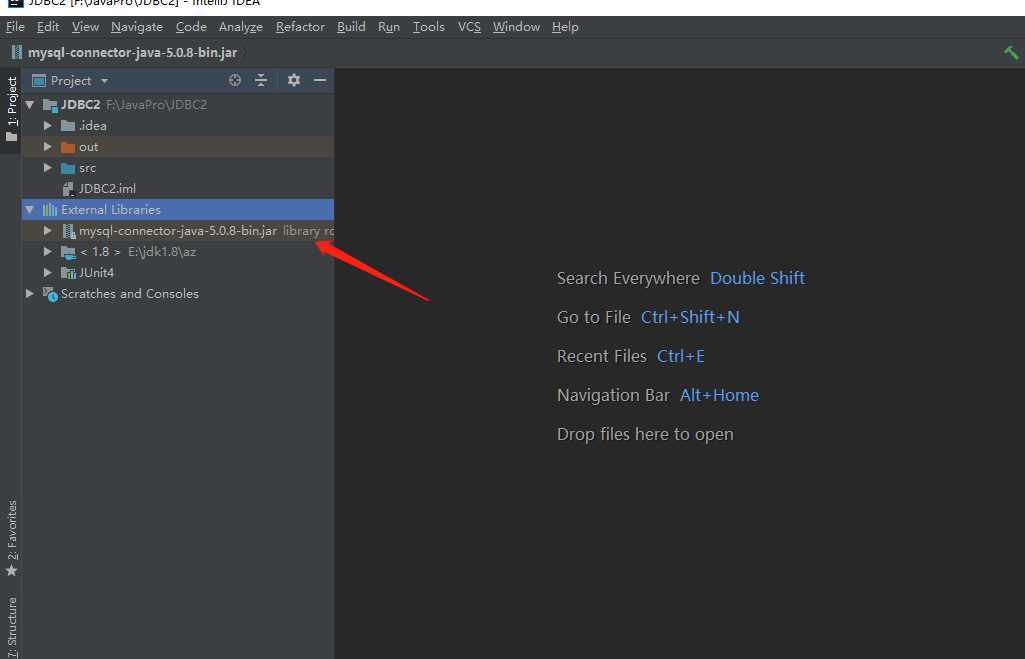Expand the mysql-connector jar library arrow

48,230
